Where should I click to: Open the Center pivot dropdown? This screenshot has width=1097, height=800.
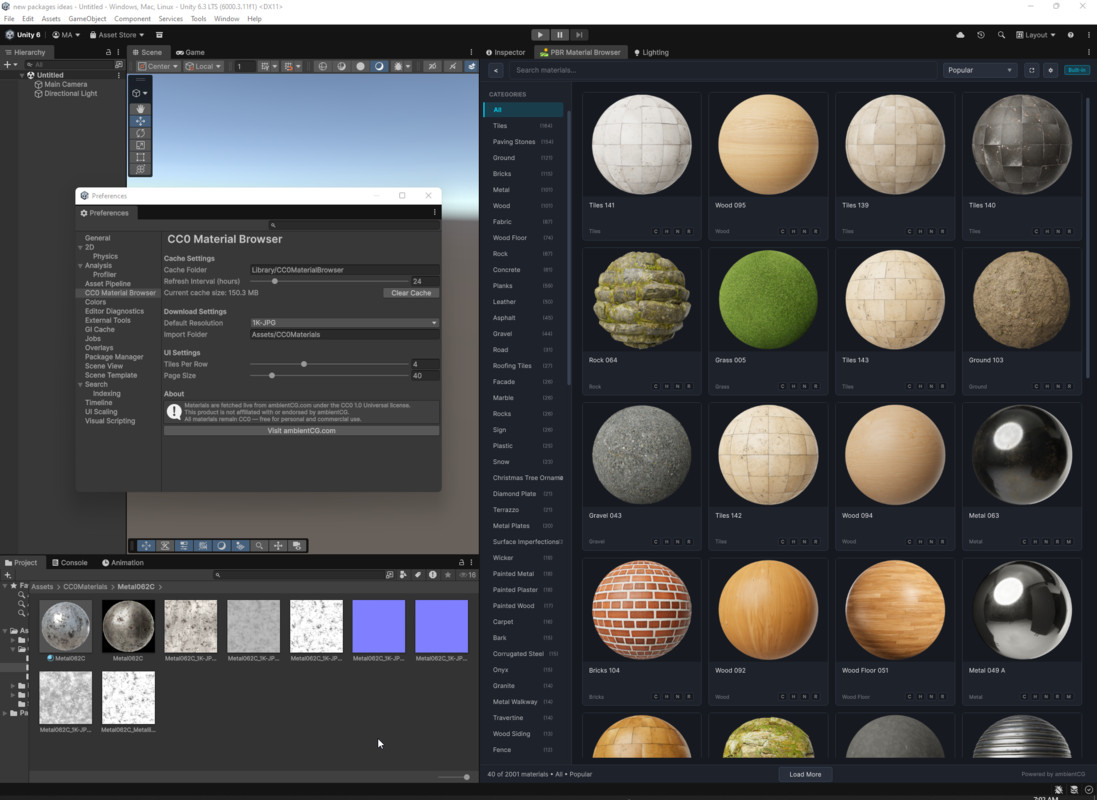(x=157, y=66)
